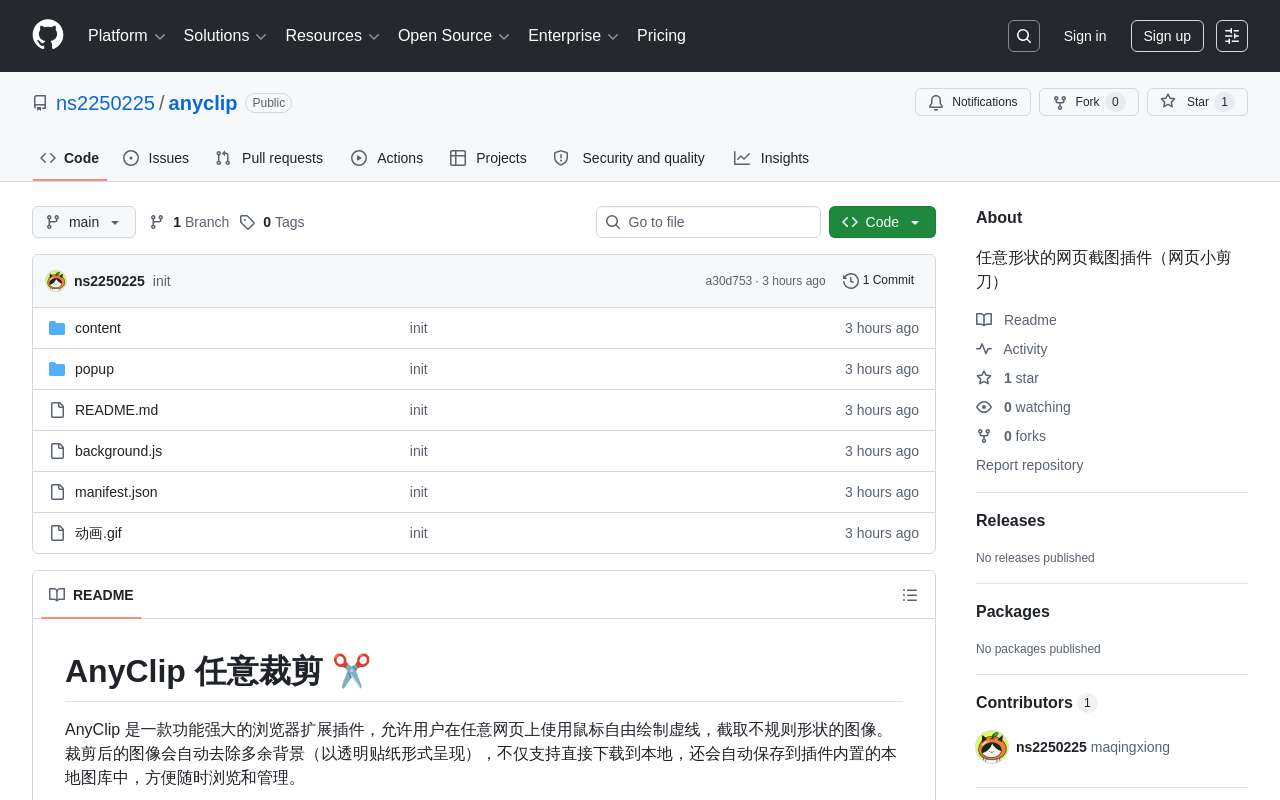The image size is (1280, 800).
Task: Open the Pull requests tab
Action: click(269, 158)
